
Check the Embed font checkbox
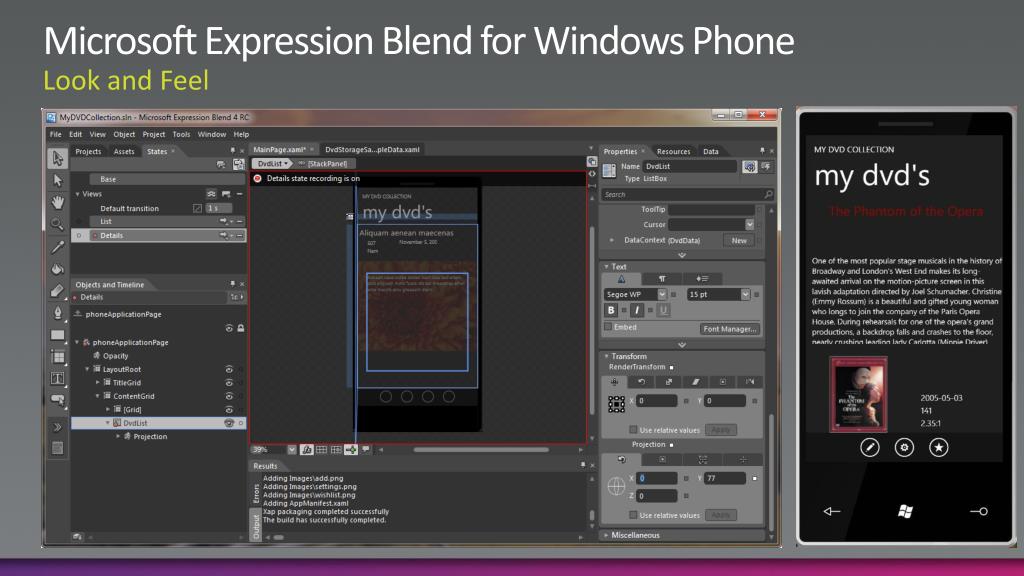608,327
